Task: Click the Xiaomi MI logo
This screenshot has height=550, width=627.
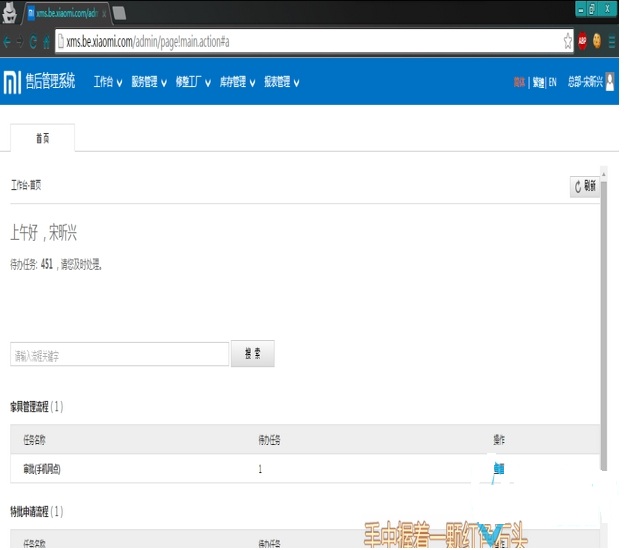Action: pos(12,82)
